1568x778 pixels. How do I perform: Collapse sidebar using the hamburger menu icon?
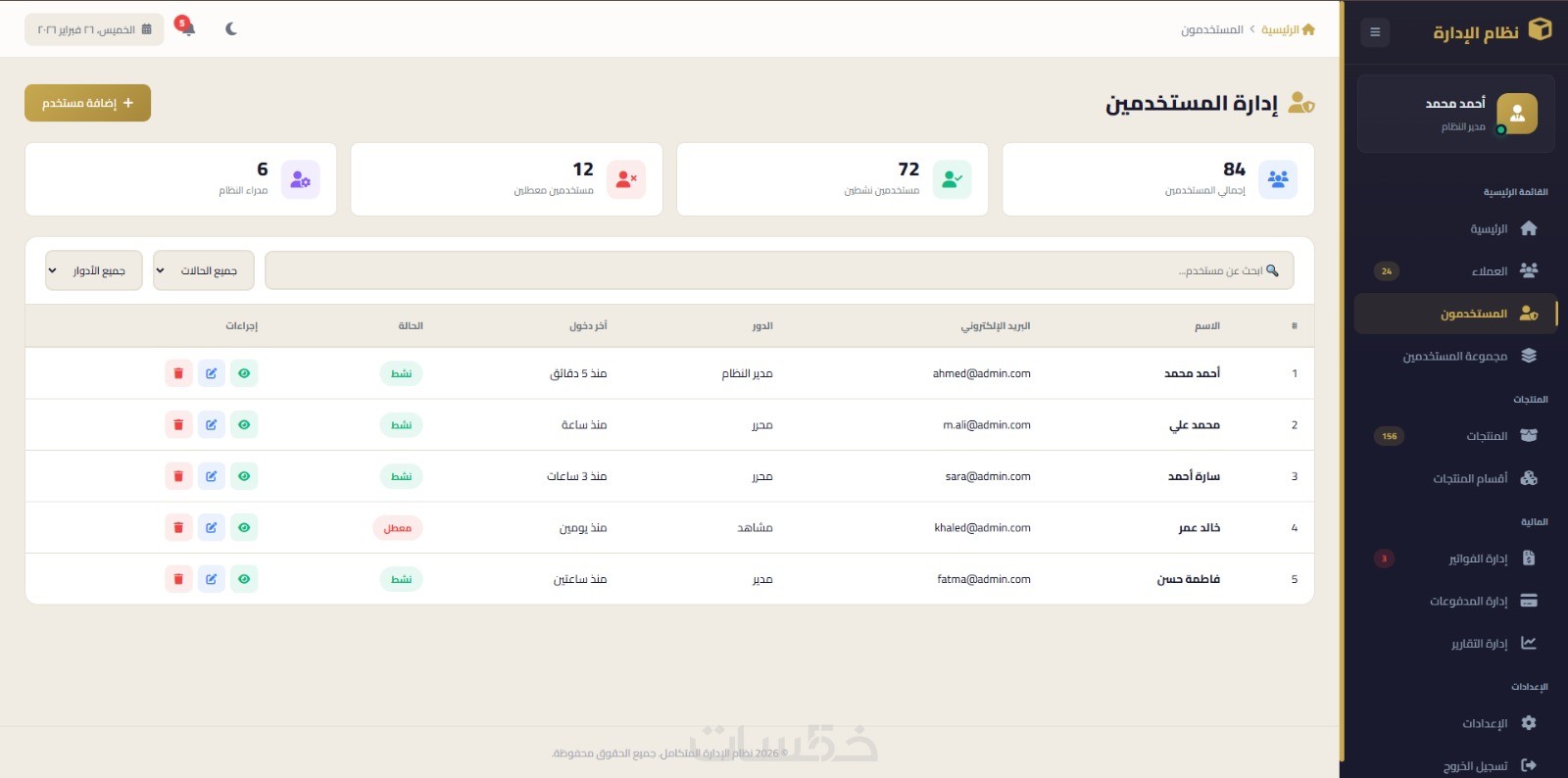1375,32
